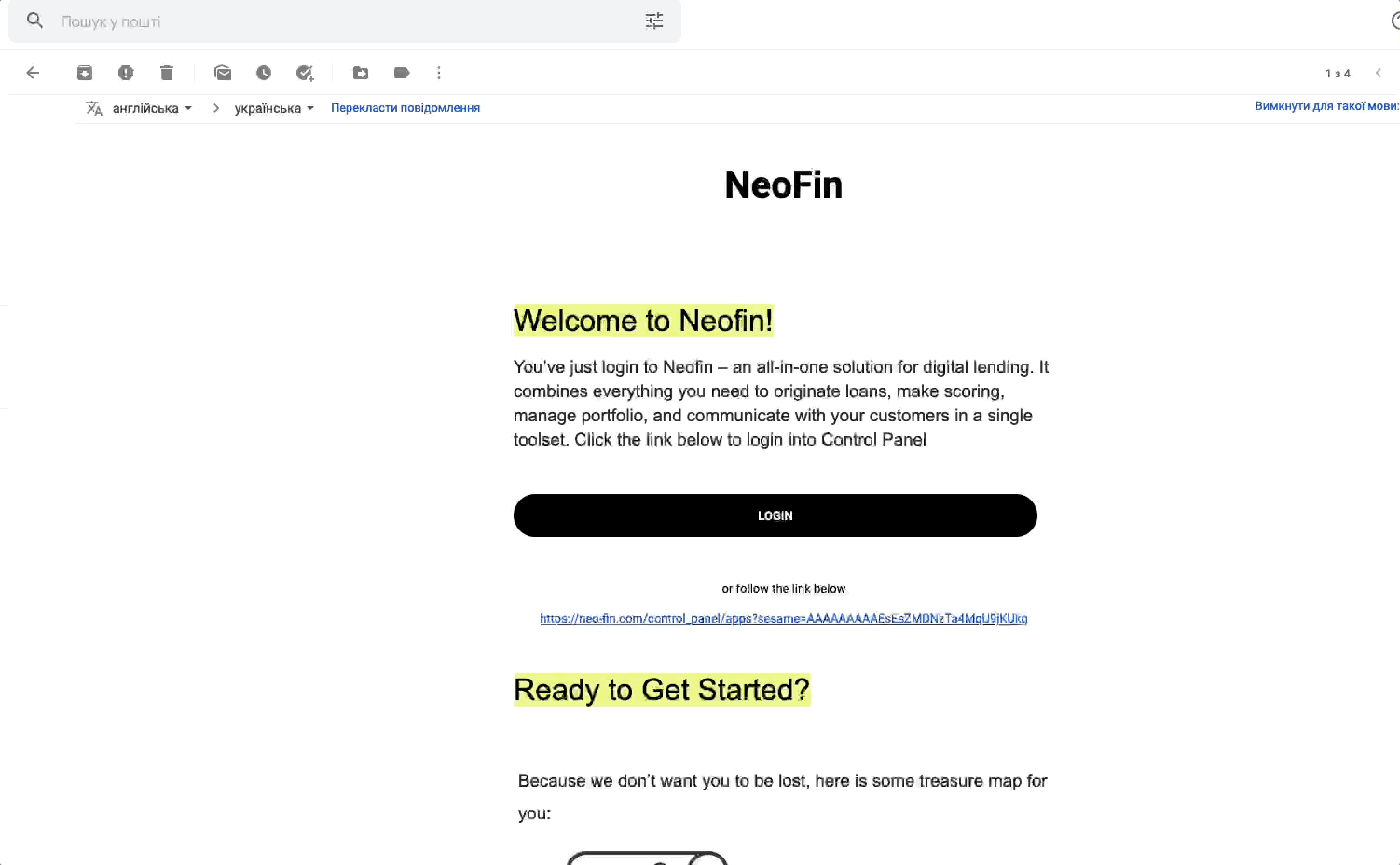Go back to the inbox with the arrow
This screenshot has height=865, width=1400.
pos(33,73)
